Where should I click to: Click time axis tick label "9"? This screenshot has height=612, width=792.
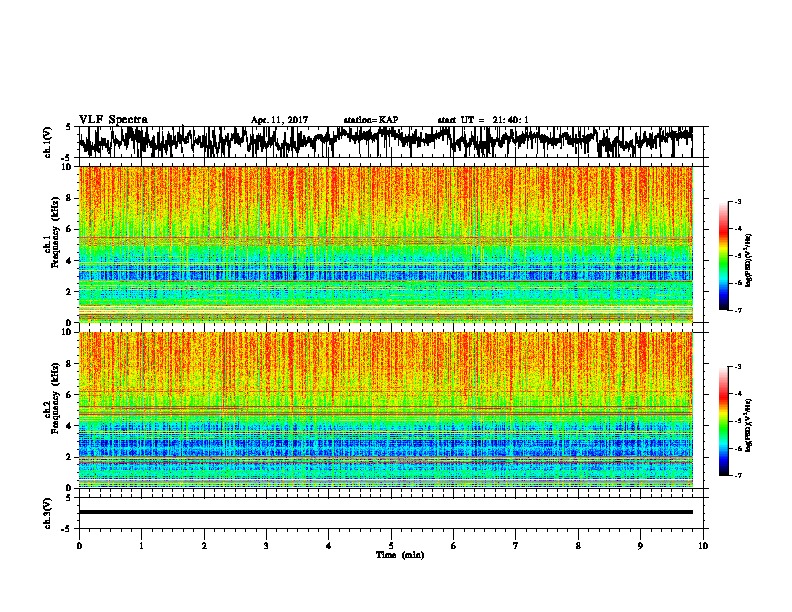(x=640, y=546)
